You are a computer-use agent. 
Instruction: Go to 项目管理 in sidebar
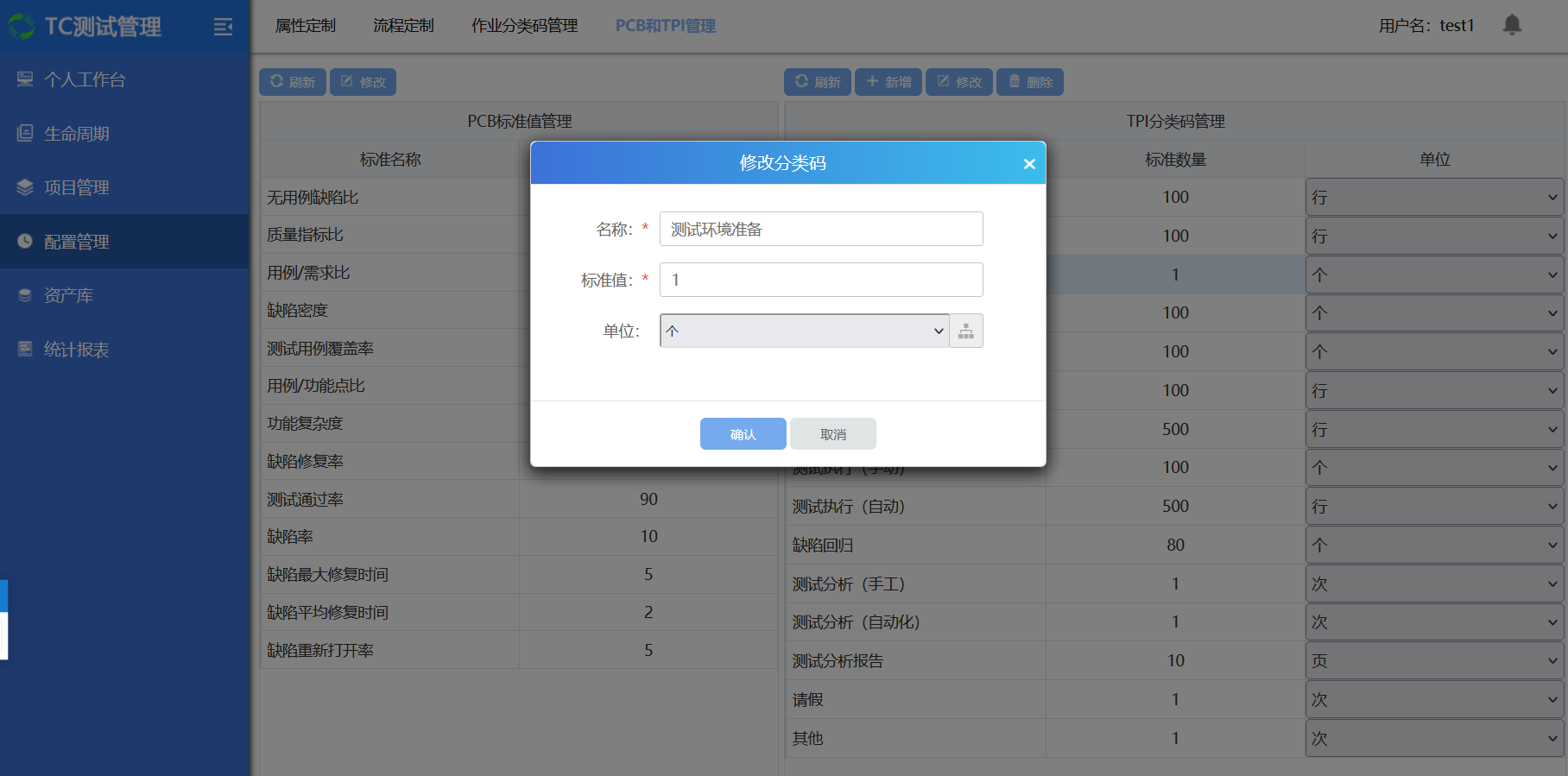[76, 188]
